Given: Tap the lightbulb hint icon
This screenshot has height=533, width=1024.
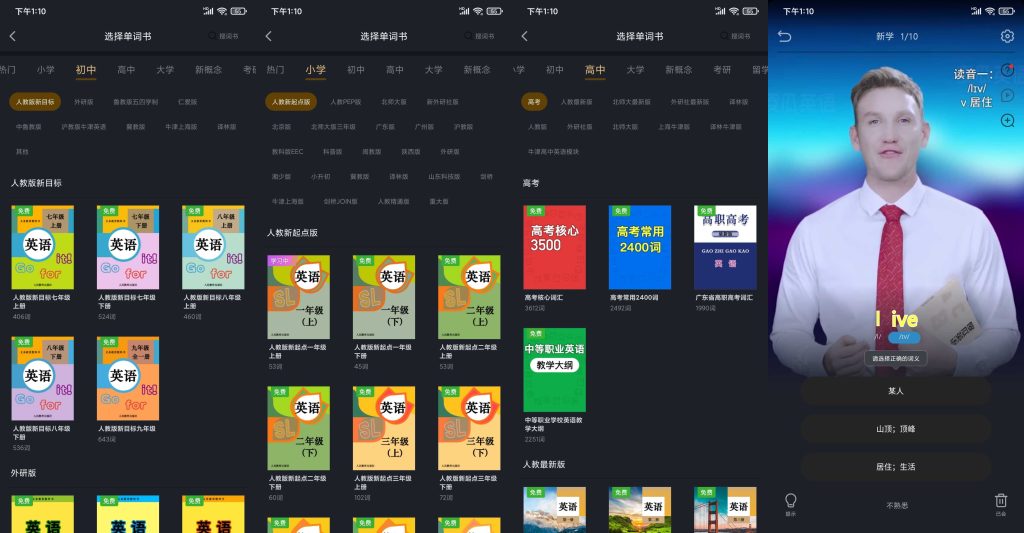Looking at the screenshot, I should 790,503.
